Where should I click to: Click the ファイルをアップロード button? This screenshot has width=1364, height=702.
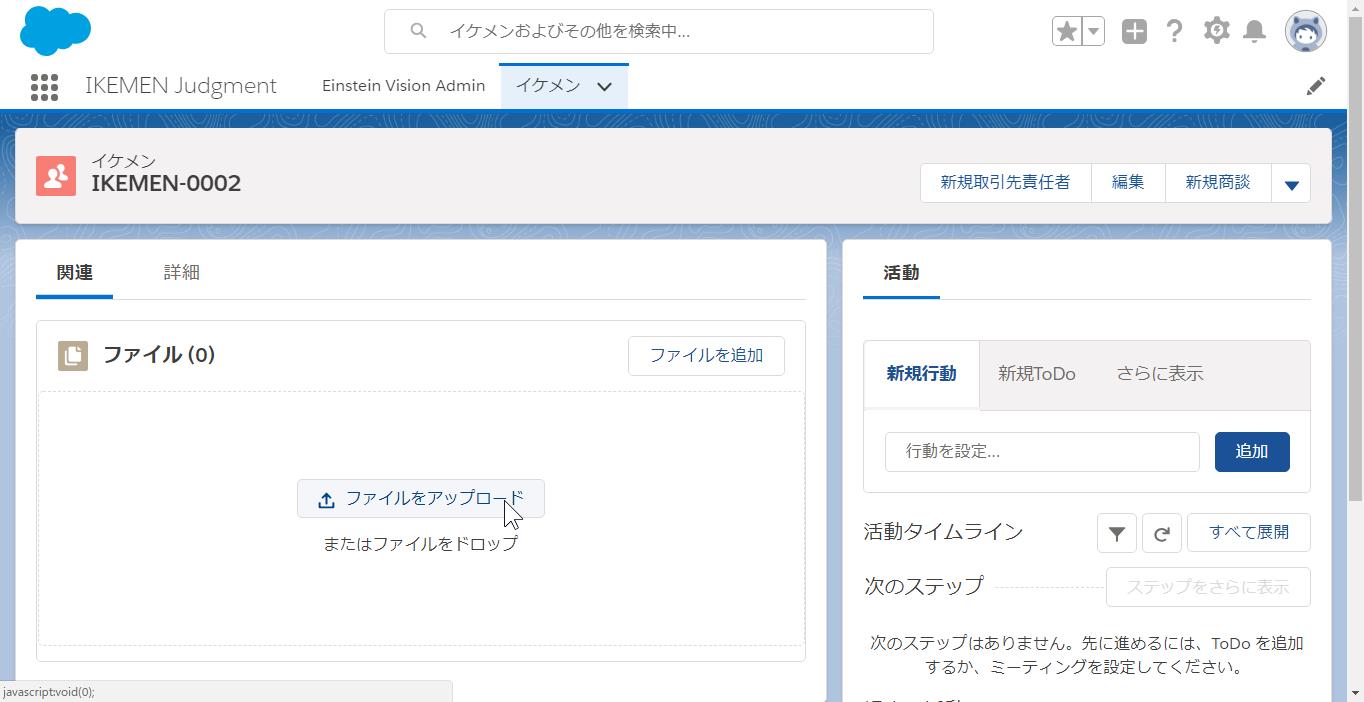pos(421,499)
